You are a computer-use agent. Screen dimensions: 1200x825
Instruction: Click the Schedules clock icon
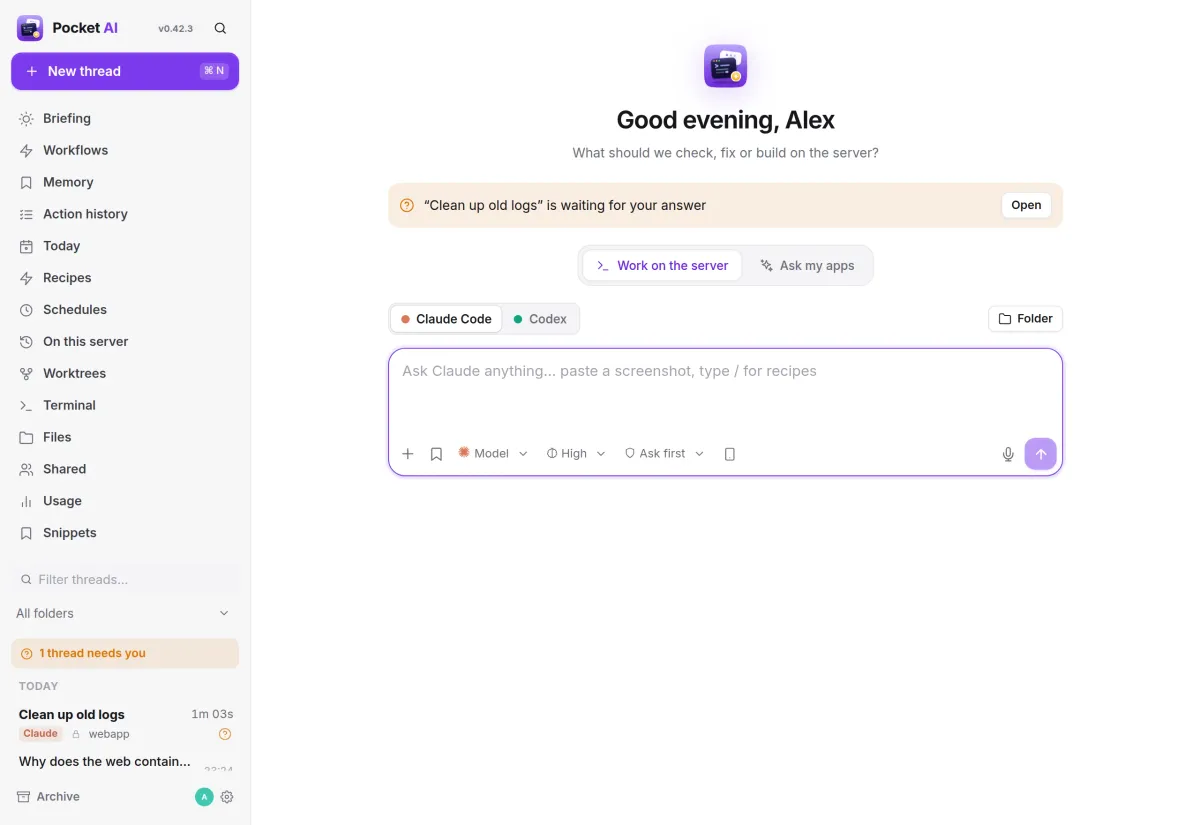pyautogui.click(x=26, y=310)
